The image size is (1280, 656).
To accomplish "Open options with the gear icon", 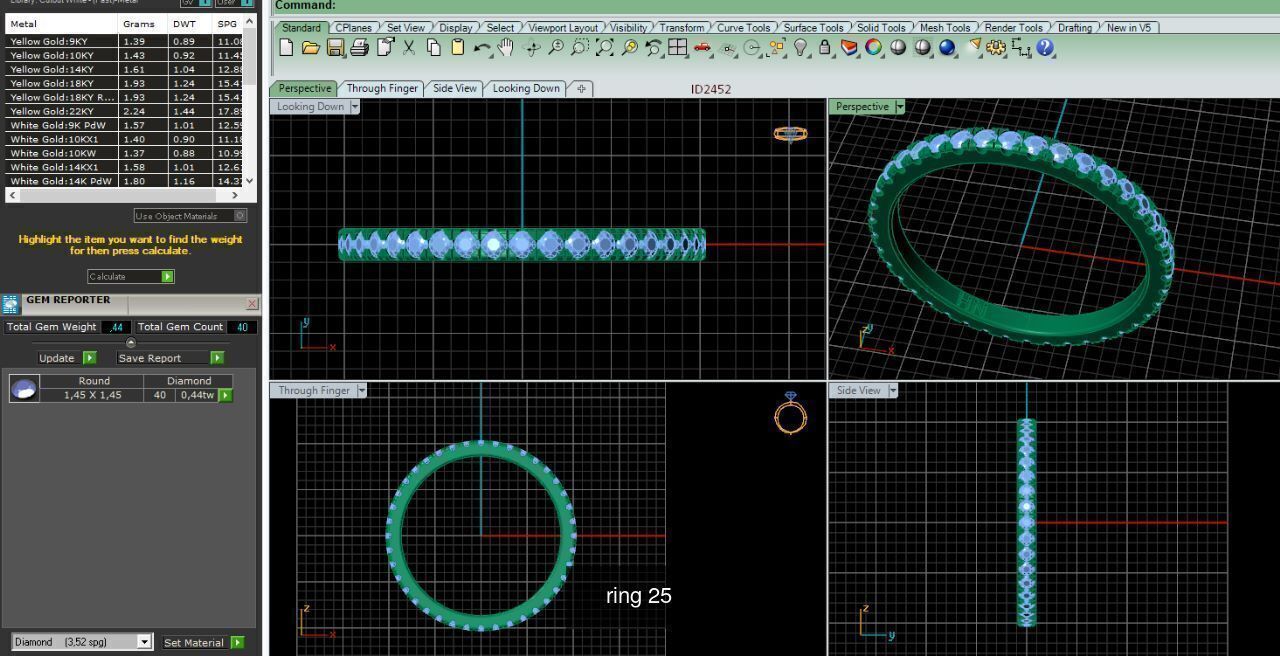I will coord(996,47).
